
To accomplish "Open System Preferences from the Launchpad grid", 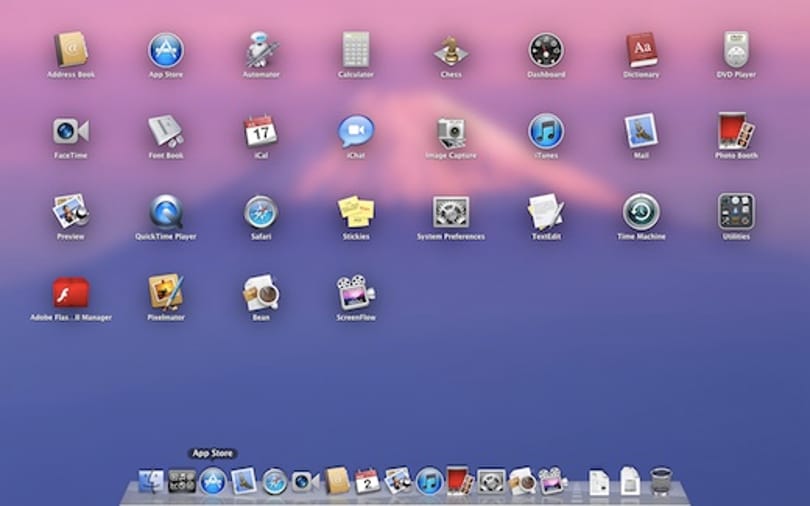I will [x=451, y=212].
